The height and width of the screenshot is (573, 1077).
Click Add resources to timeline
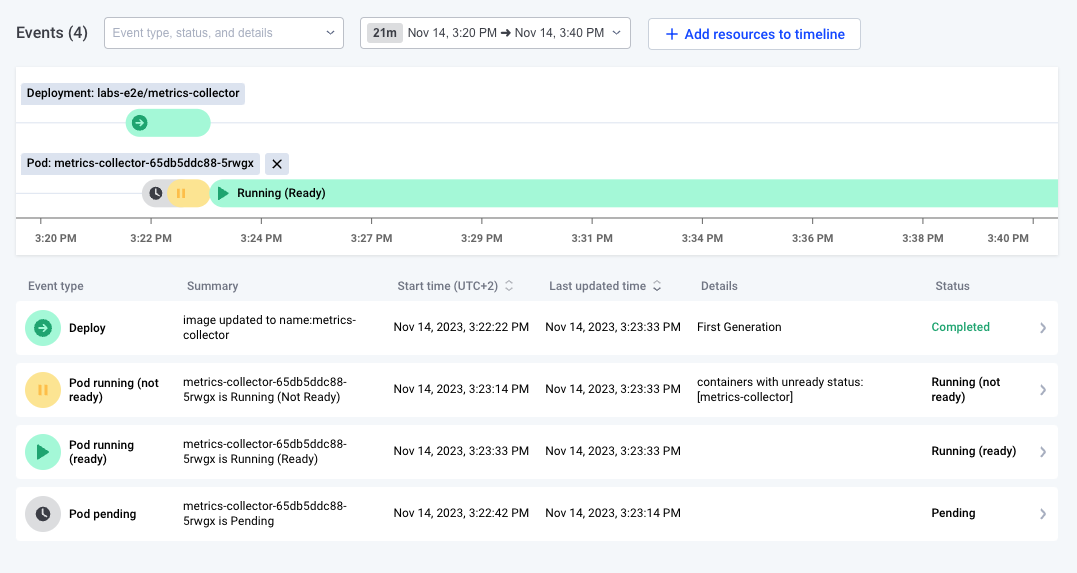coord(754,34)
